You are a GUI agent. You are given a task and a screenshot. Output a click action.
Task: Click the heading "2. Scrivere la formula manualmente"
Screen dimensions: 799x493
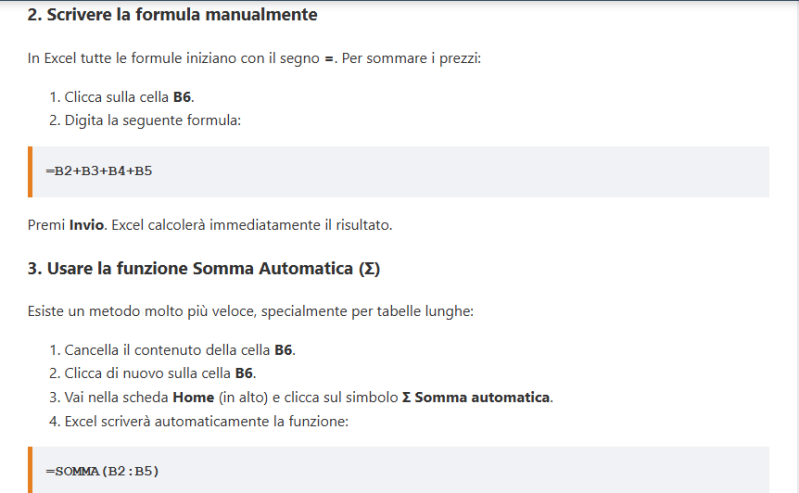point(172,15)
